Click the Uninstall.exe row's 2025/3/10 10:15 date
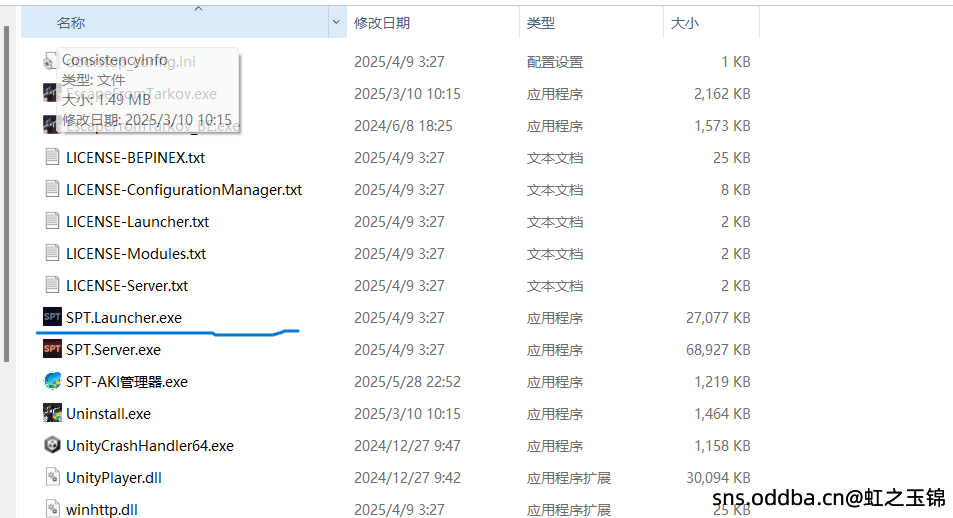The width and height of the screenshot is (953, 518). (407, 414)
